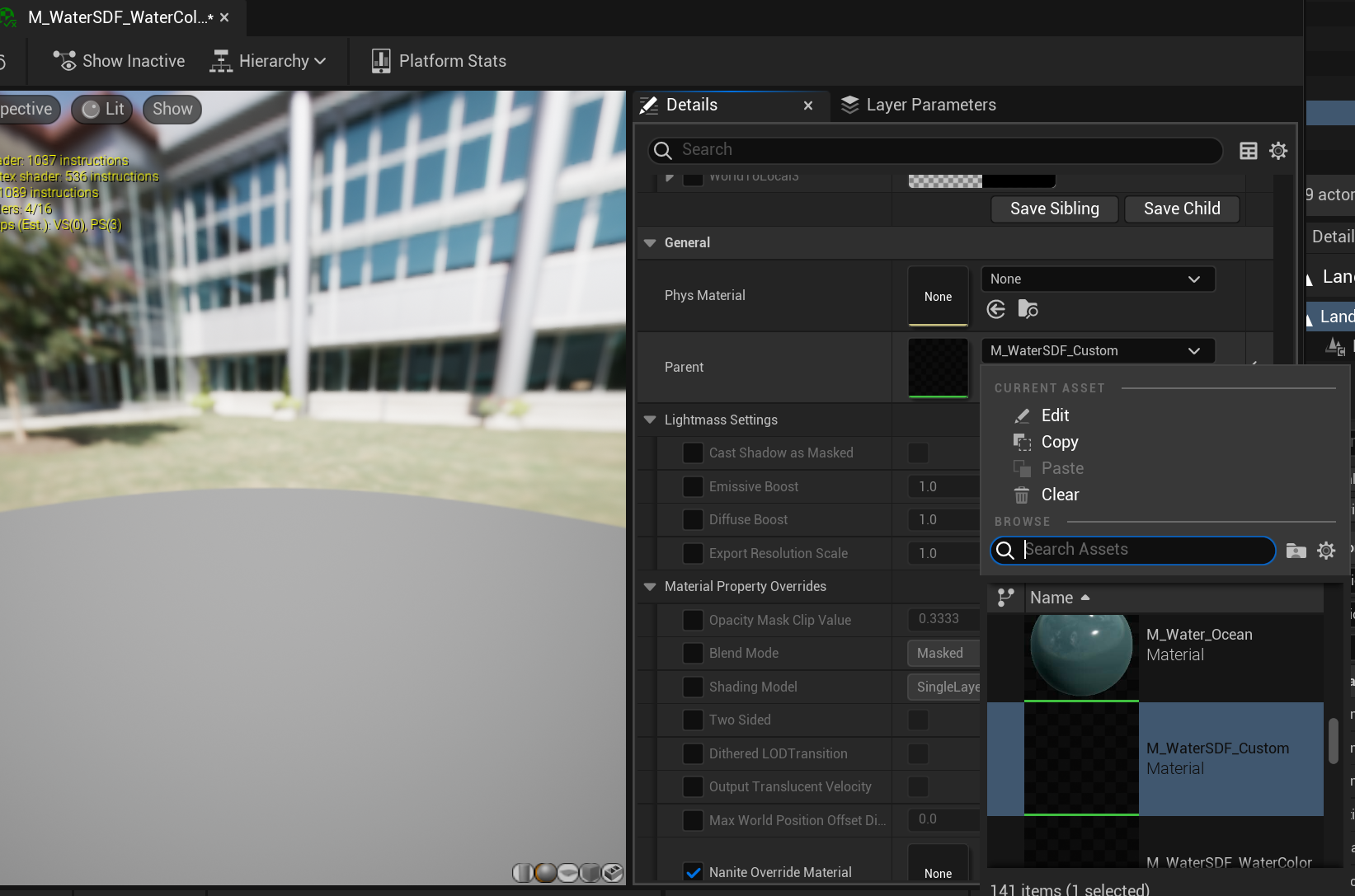Open the Phys Material None dropdown
The image size is (1355, 896).
coord(1098,279)
